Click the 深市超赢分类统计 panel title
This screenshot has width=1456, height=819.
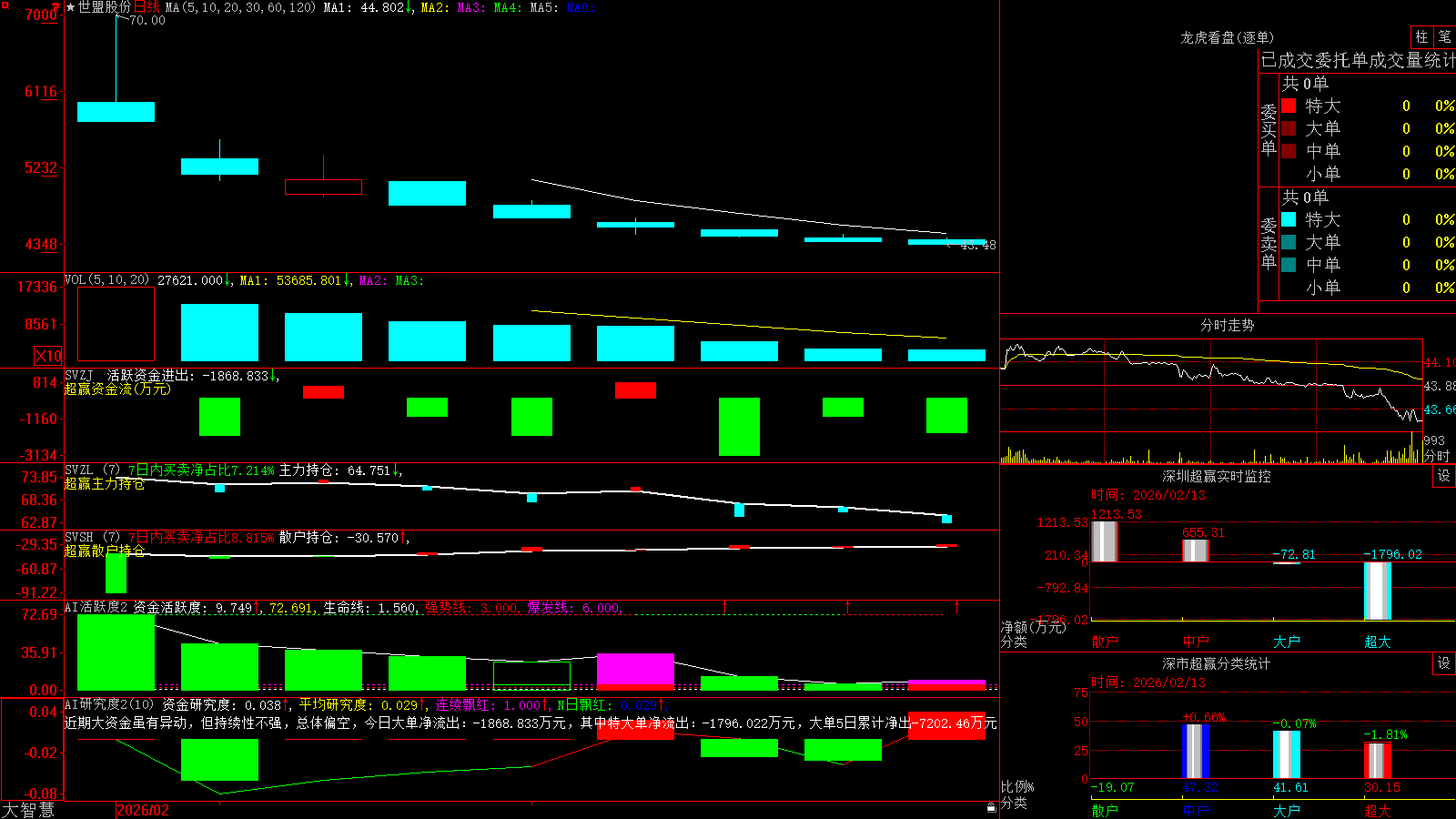1216,663
